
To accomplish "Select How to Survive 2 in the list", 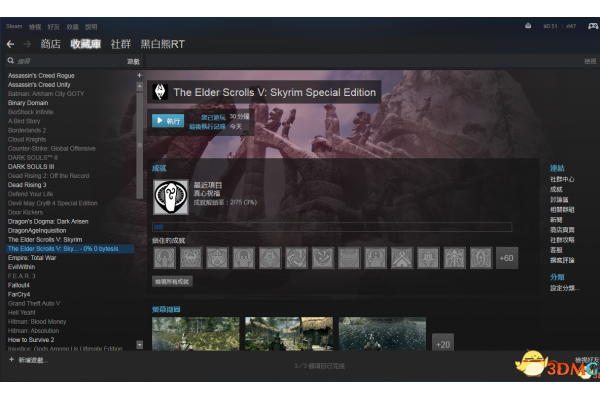I will 31,340.
